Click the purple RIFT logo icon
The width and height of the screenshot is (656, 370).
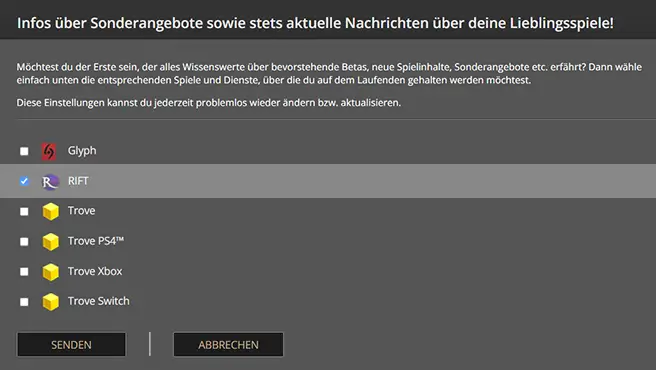[50, 181]
